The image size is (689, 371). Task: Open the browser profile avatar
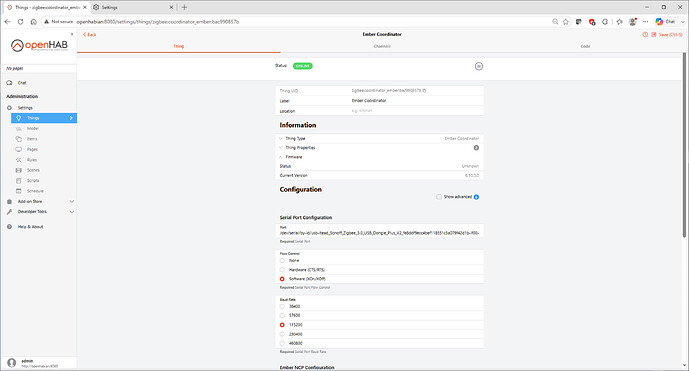tap(633, 22)
